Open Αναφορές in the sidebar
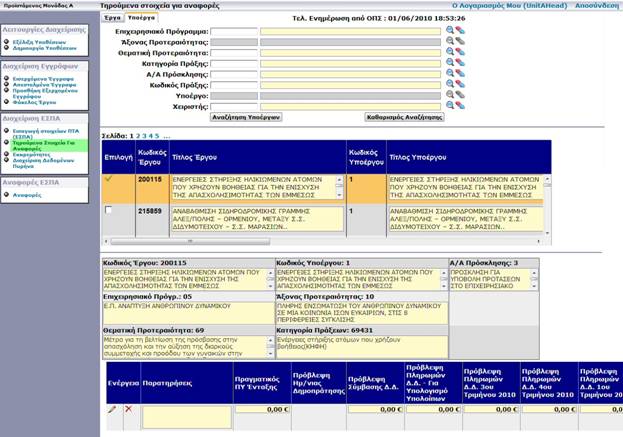Viewport: 623px width, 437px height. (x=27, y=196)
